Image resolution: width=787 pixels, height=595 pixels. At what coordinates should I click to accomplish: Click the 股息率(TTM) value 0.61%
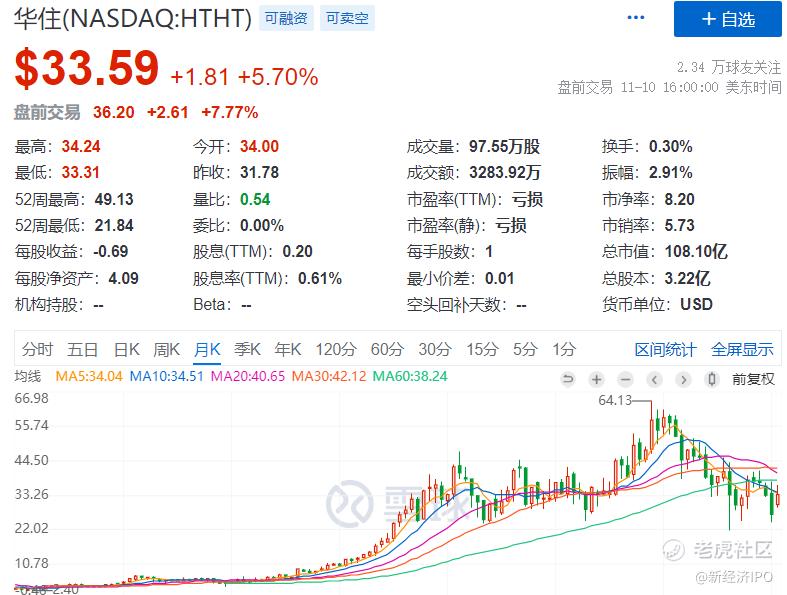(x=320, y=278)
